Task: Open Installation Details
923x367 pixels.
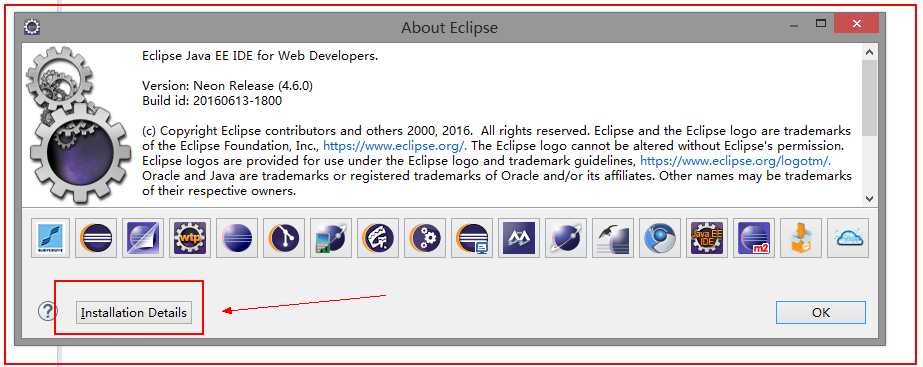Action: (x=134, y=313)
